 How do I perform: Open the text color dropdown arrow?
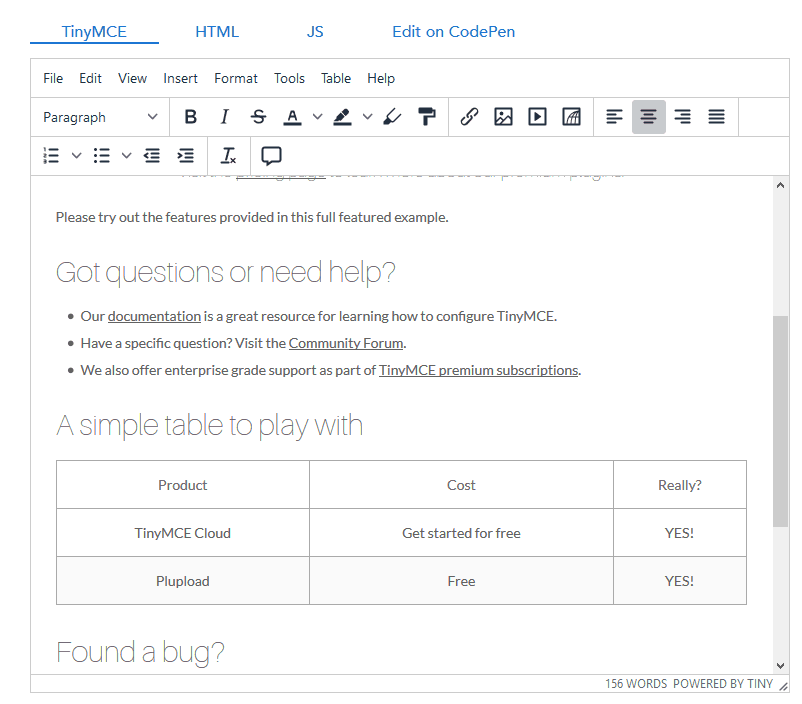317,117
